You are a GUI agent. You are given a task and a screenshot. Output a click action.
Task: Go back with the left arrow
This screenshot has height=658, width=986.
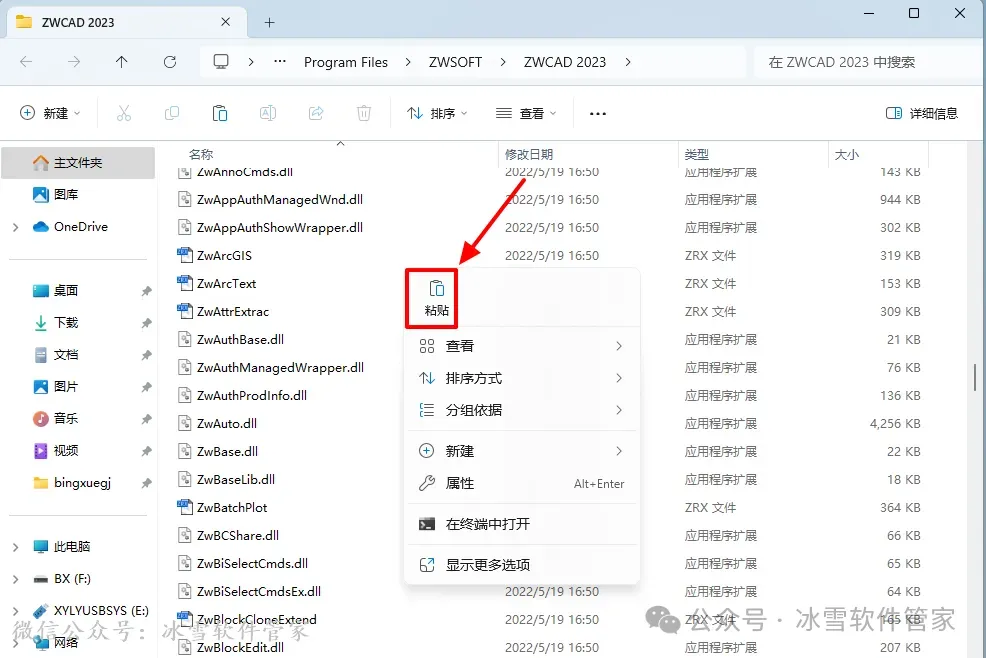[26, 62]
